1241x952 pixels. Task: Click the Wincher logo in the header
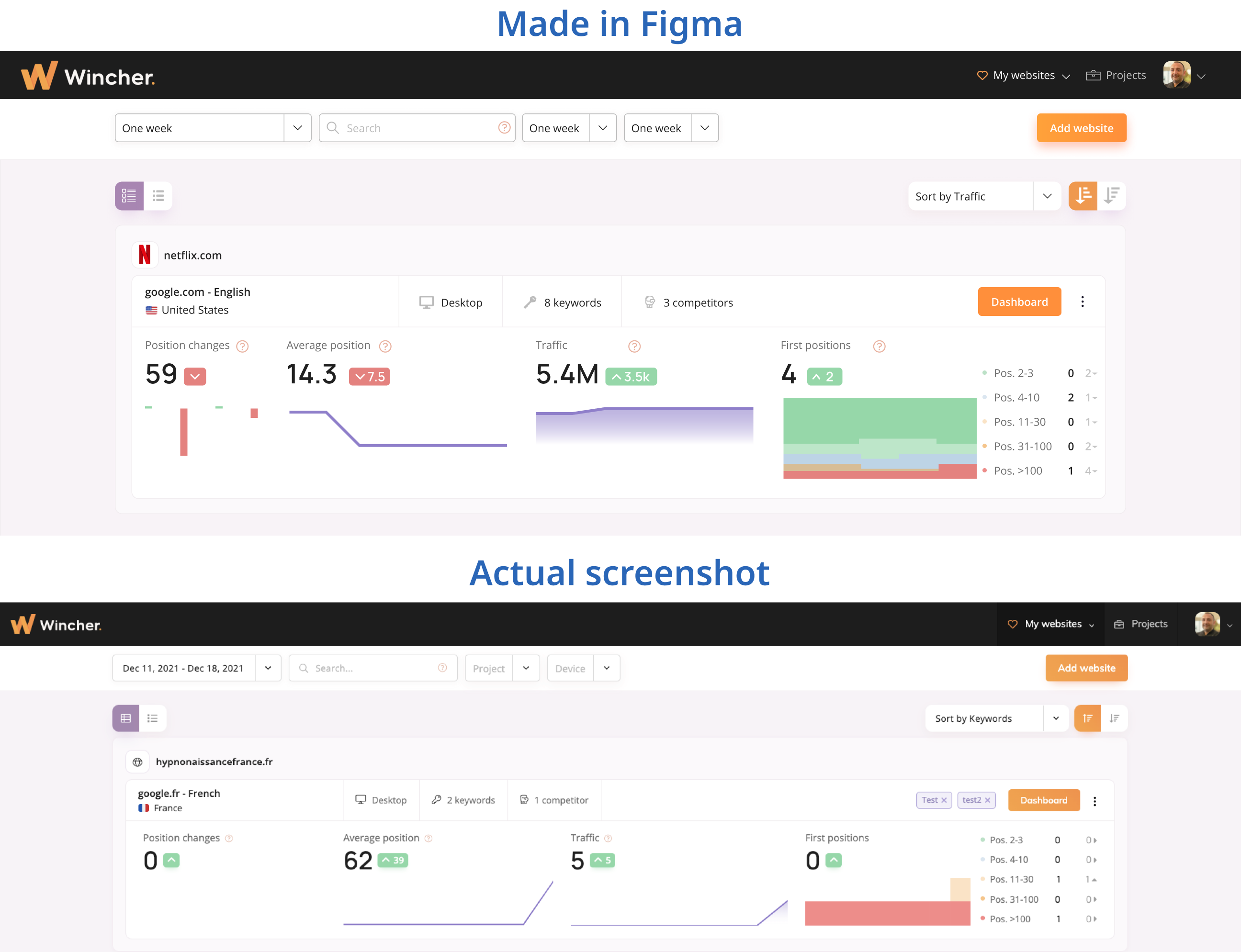pyautogui.click(x=88, y=75)
